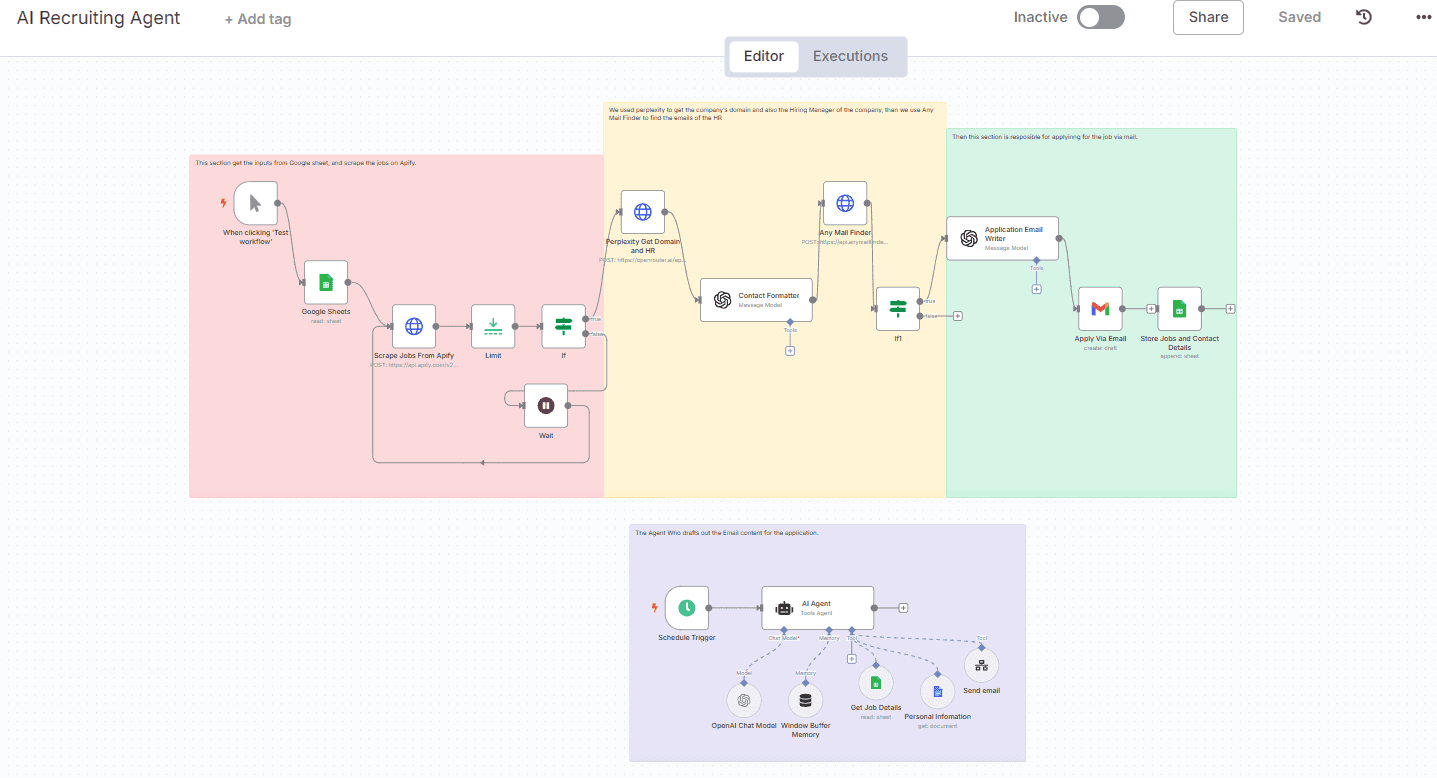This screenshot has width=1437, height=778.
Task: Select the Get Job Details tool node
Action: point(875,683)
